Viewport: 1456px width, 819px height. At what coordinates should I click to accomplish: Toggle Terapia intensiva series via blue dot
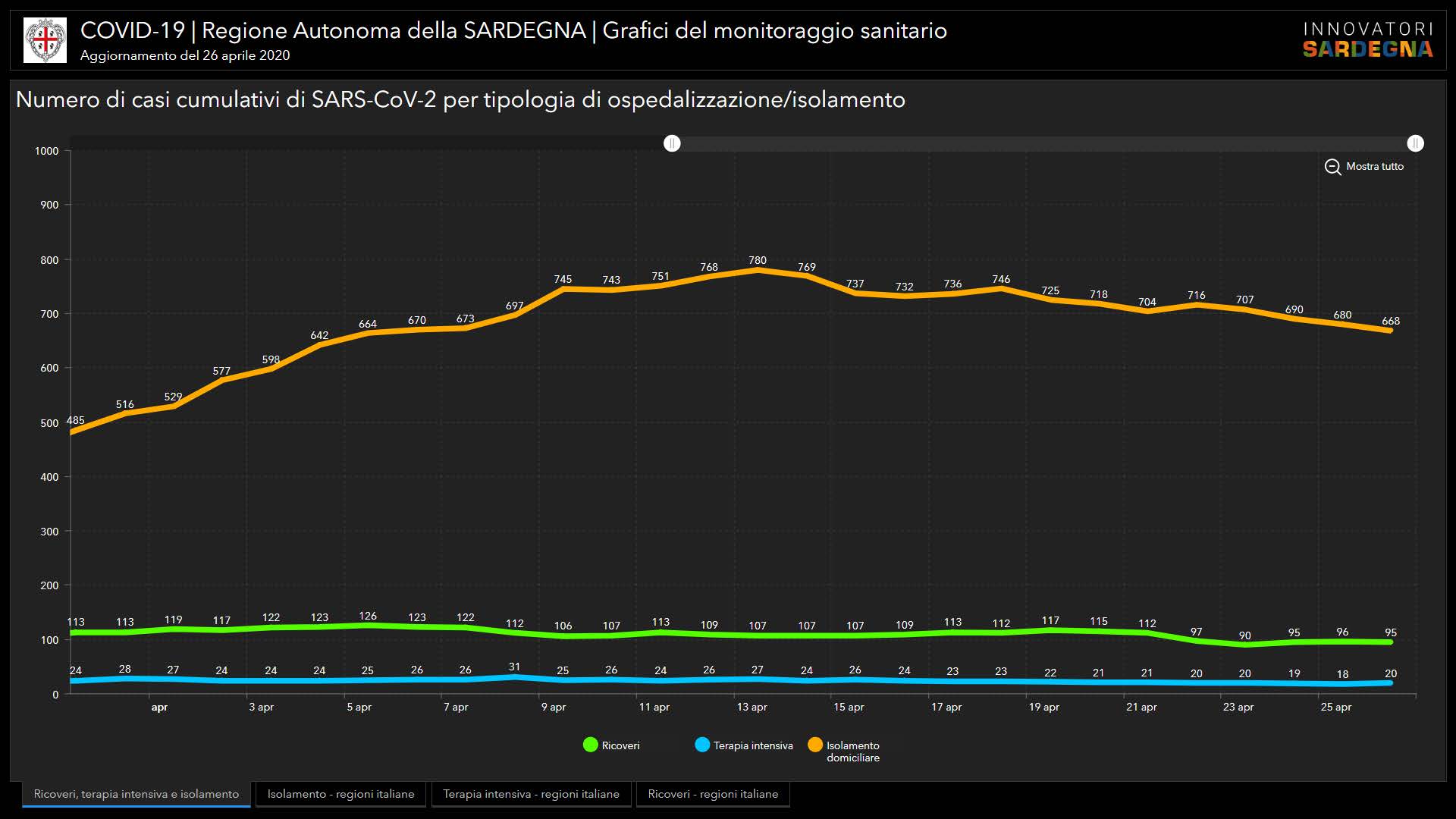click(x=702, y=745)
